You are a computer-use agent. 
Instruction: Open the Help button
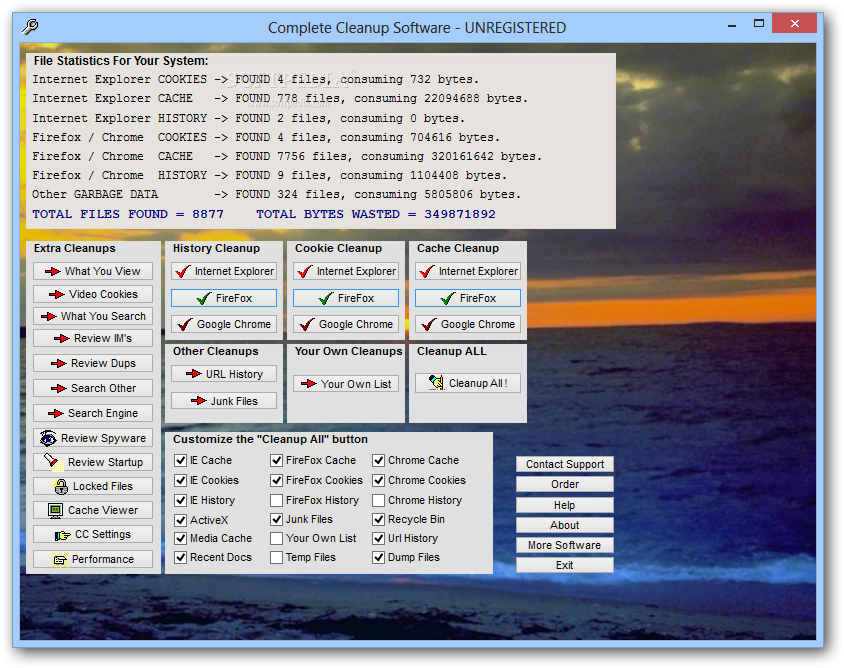tap(565, 505)
